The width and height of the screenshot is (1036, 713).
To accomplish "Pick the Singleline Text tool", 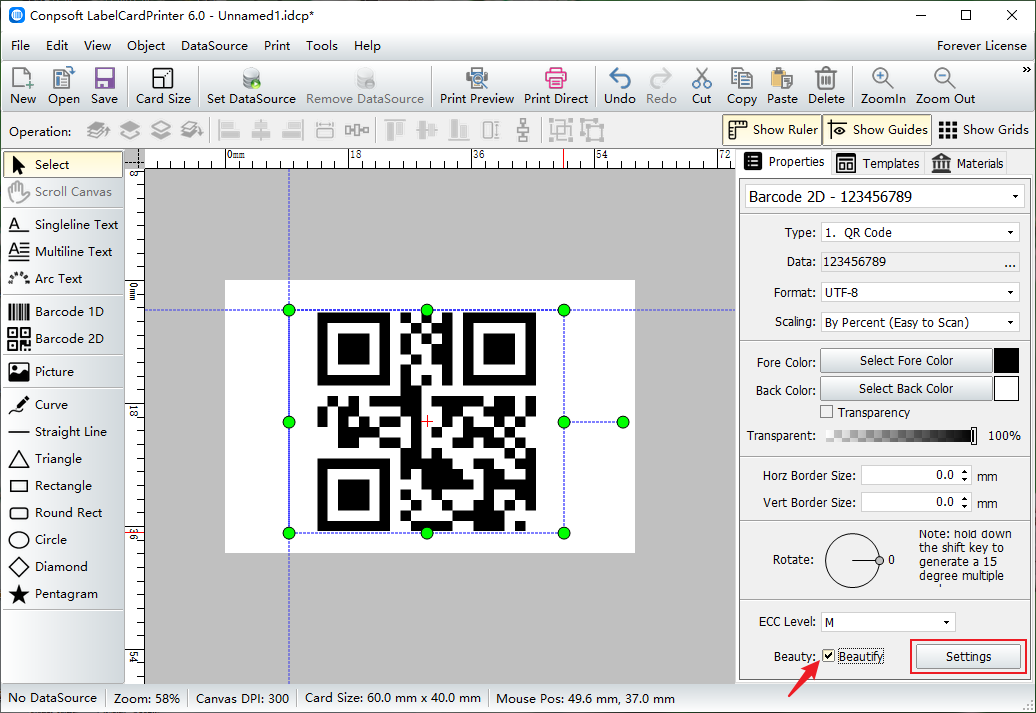I will (63, 225).
